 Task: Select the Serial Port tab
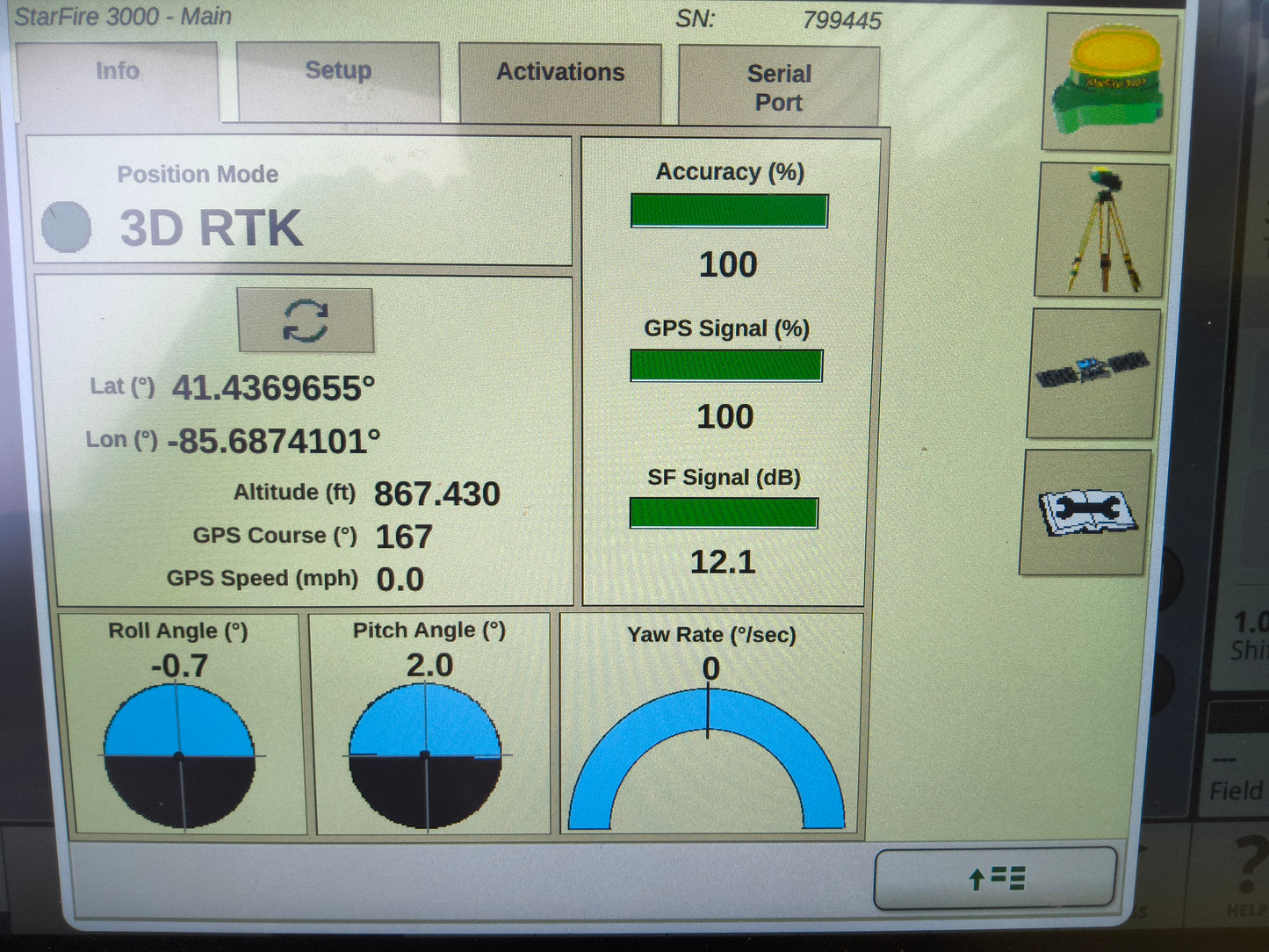tap(779, 87)
